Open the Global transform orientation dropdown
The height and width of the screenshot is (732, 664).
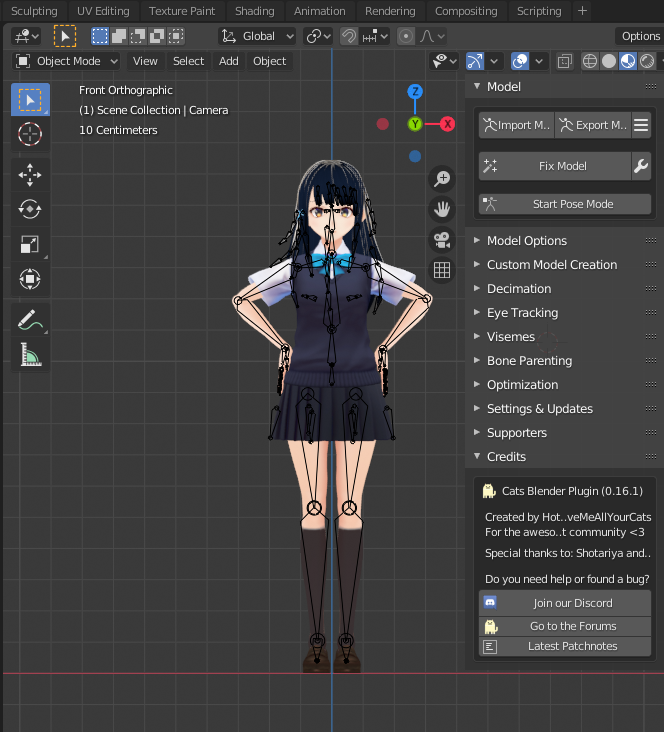[x=257, y=36]
